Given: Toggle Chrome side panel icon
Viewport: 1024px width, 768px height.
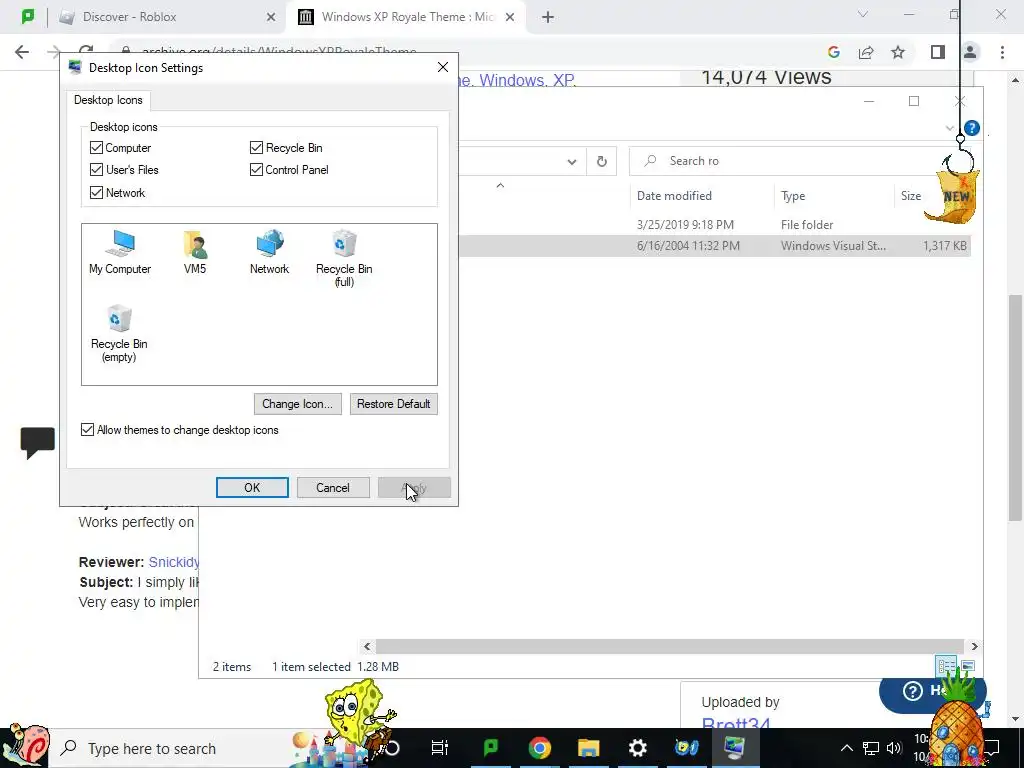Looking at the screenshot, I should (x=938, y=52).
